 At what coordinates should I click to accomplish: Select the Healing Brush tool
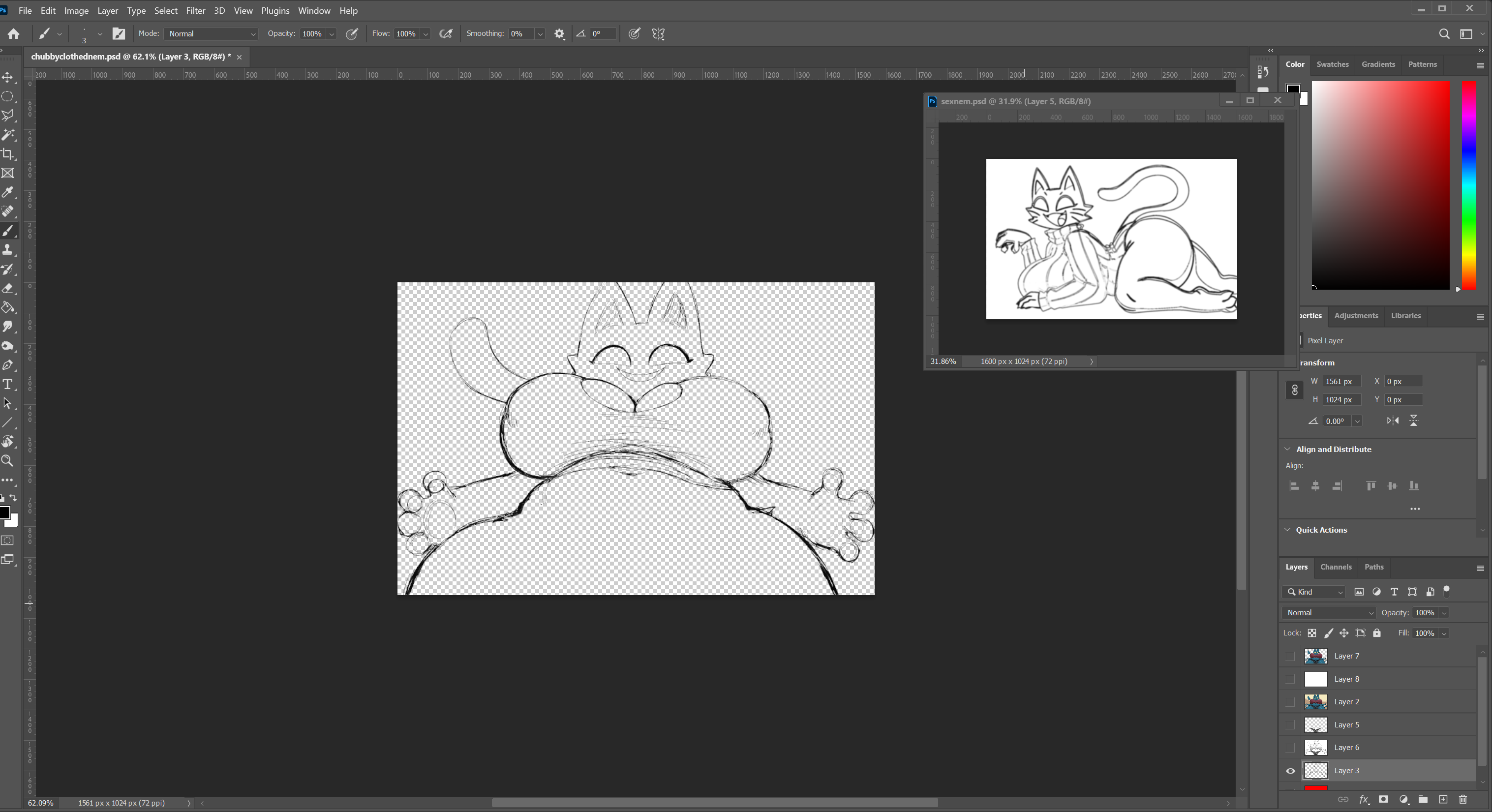(8, 211)
